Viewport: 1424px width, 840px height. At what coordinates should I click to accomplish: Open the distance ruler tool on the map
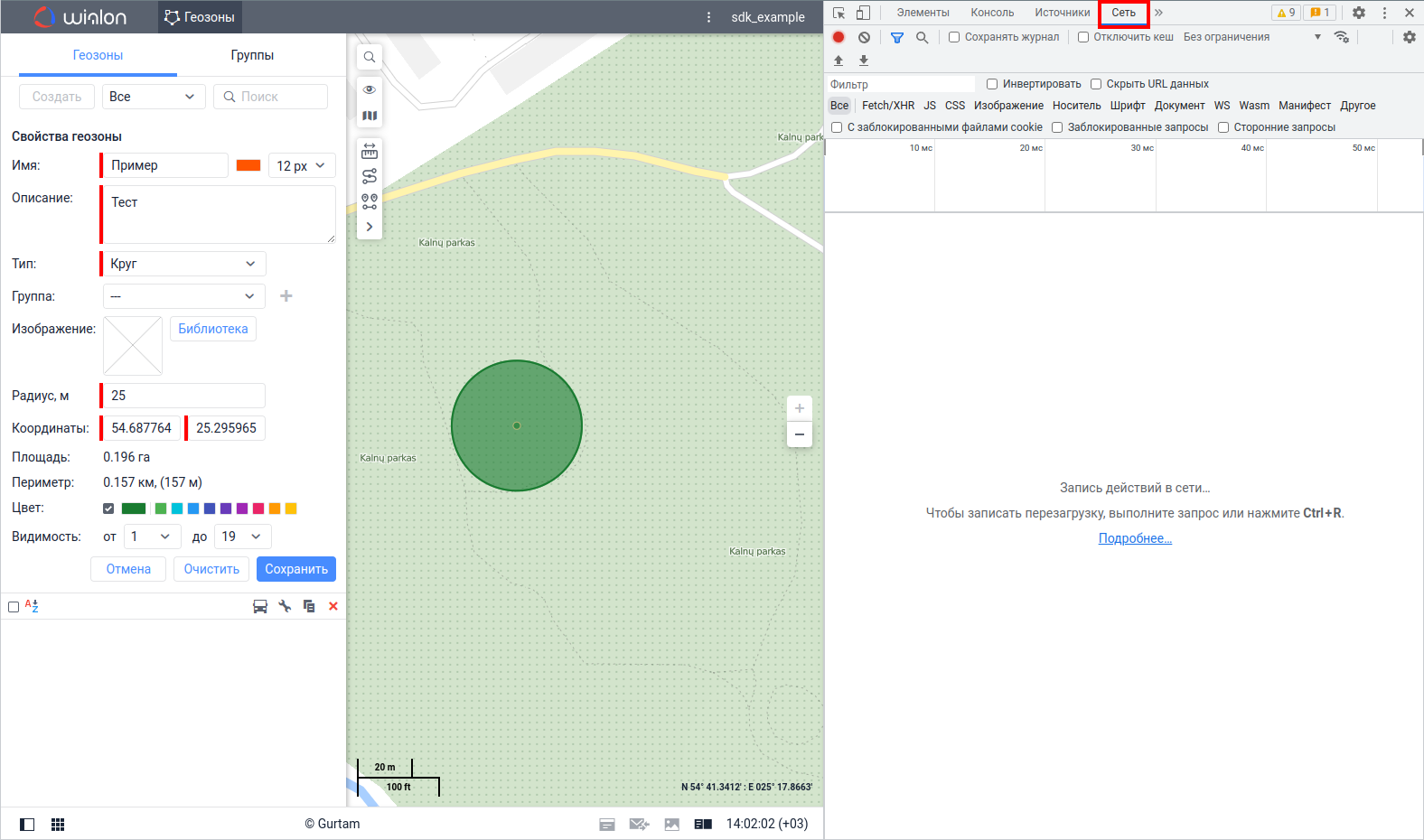[370, 151]
